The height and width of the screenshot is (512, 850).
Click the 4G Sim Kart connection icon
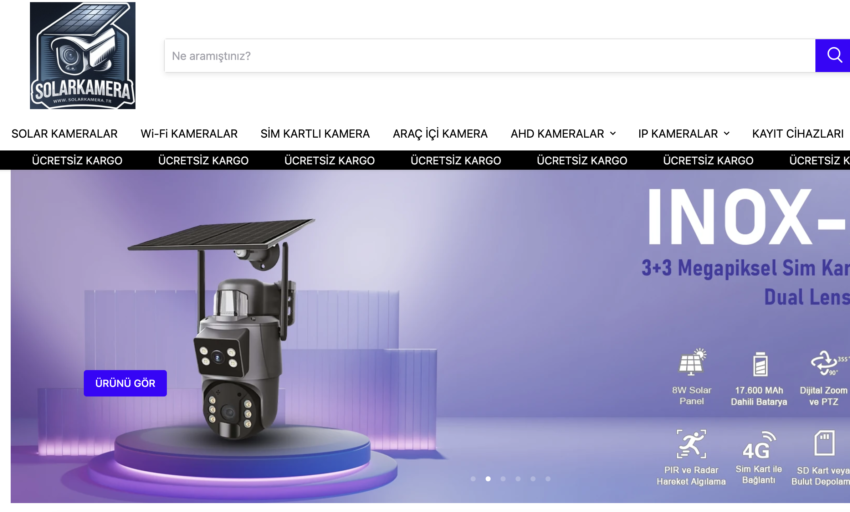pyautogui.click(x=759, y=445)
